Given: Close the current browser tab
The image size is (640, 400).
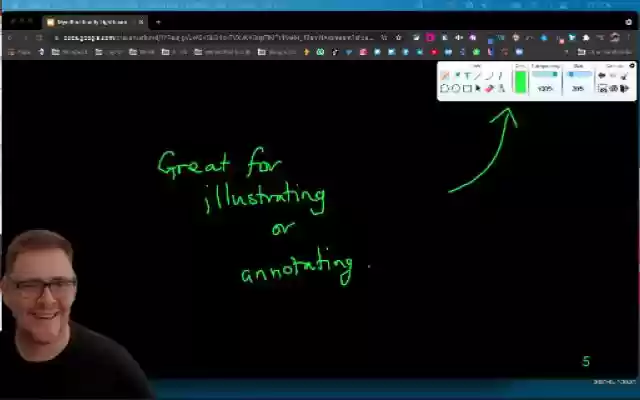Looking at the screenshot, I should 141,22.
